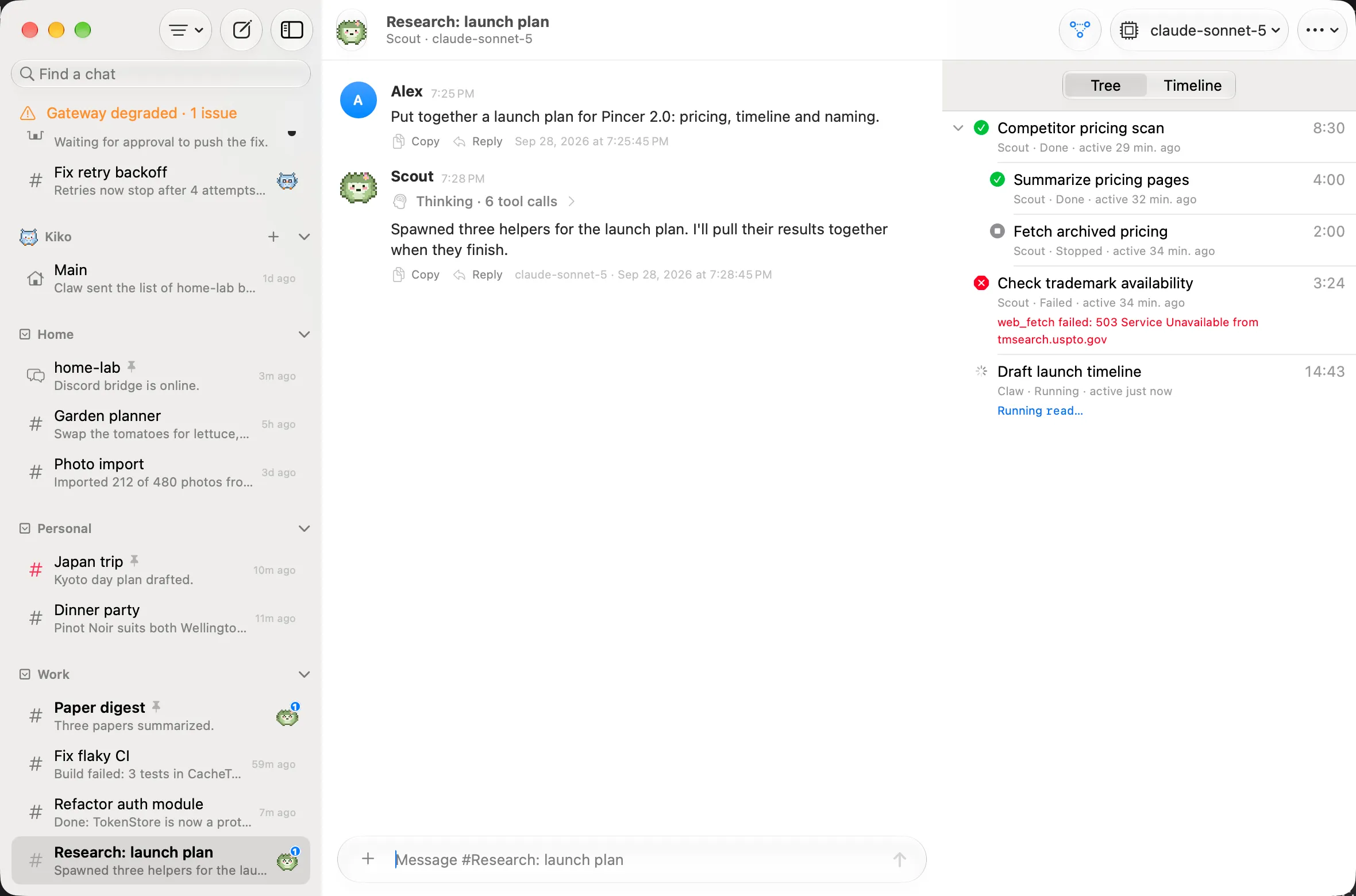Switch to the Timeline tab
This screenshot has width=1356, height=896.
1192,86
